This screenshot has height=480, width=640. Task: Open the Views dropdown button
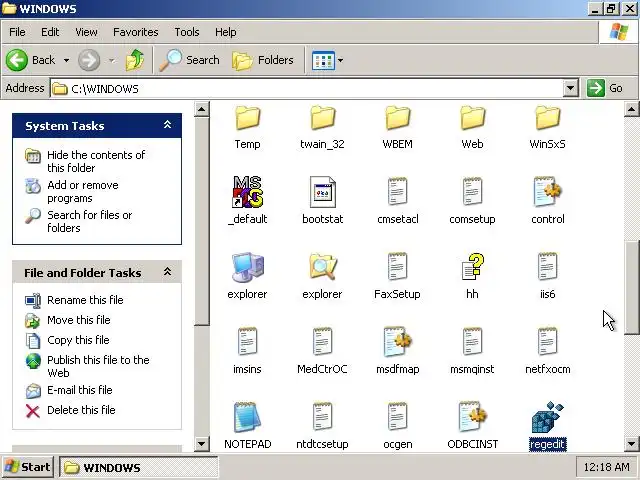(x=327, y=60)
